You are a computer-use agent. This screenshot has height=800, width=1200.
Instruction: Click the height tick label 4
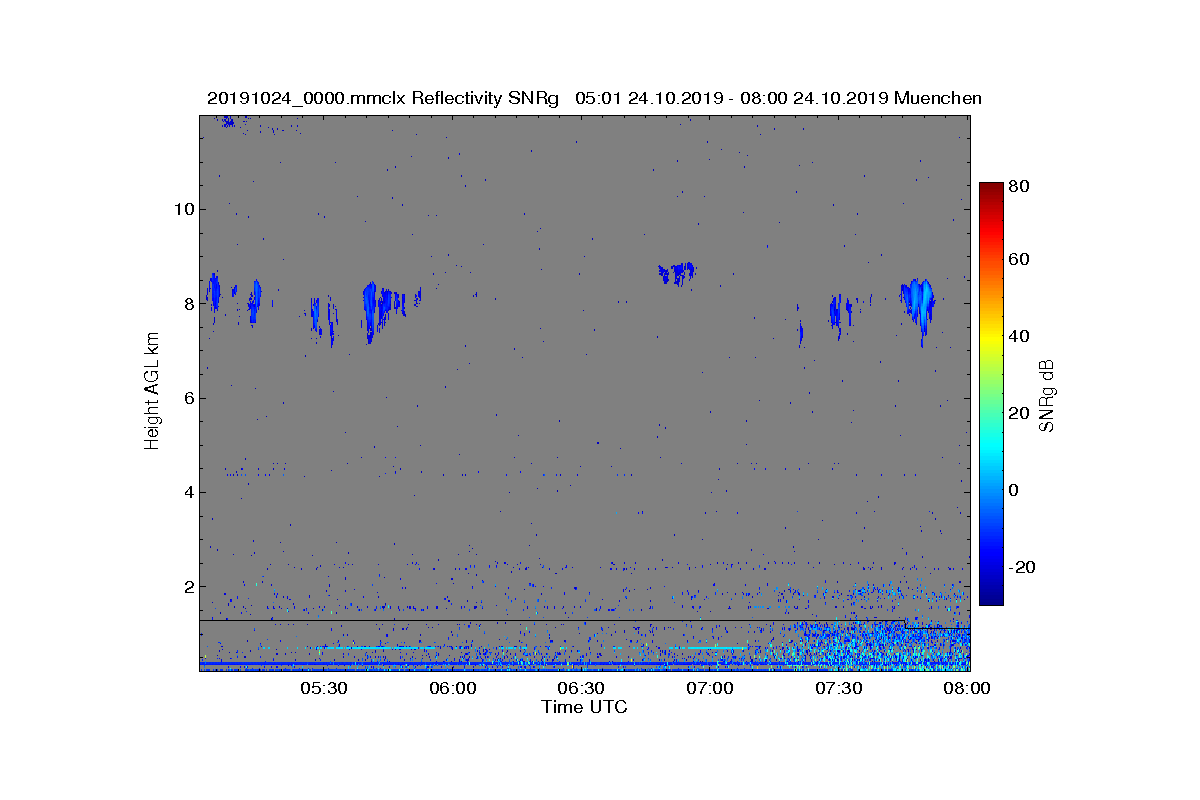[x=187, y=492]
